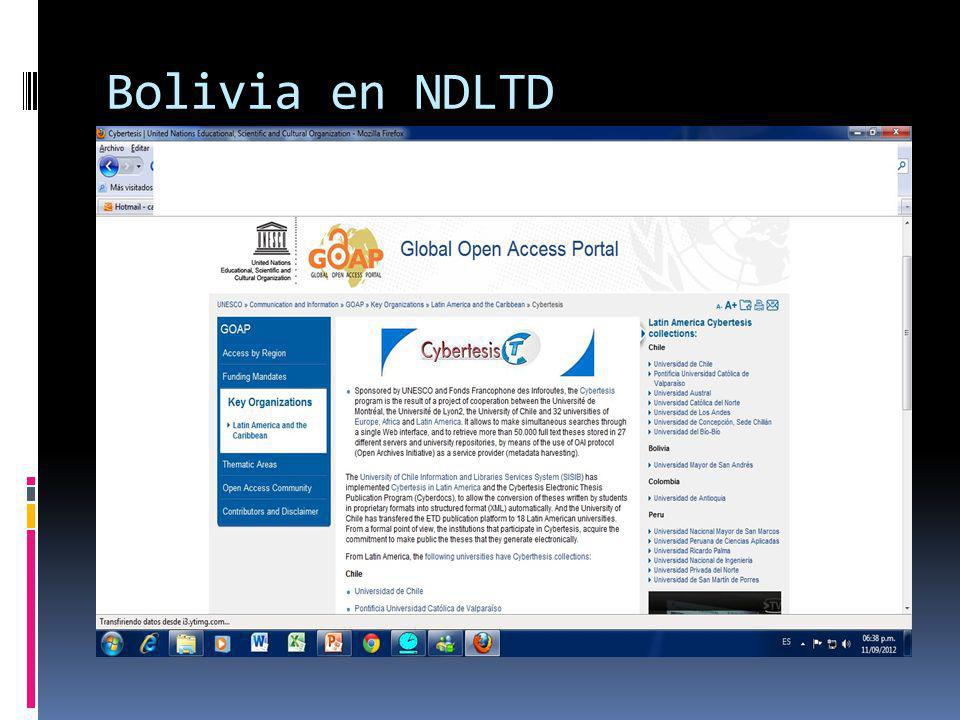
Task: Click the video thumbnail below Peru list
Action: (714, 602)
